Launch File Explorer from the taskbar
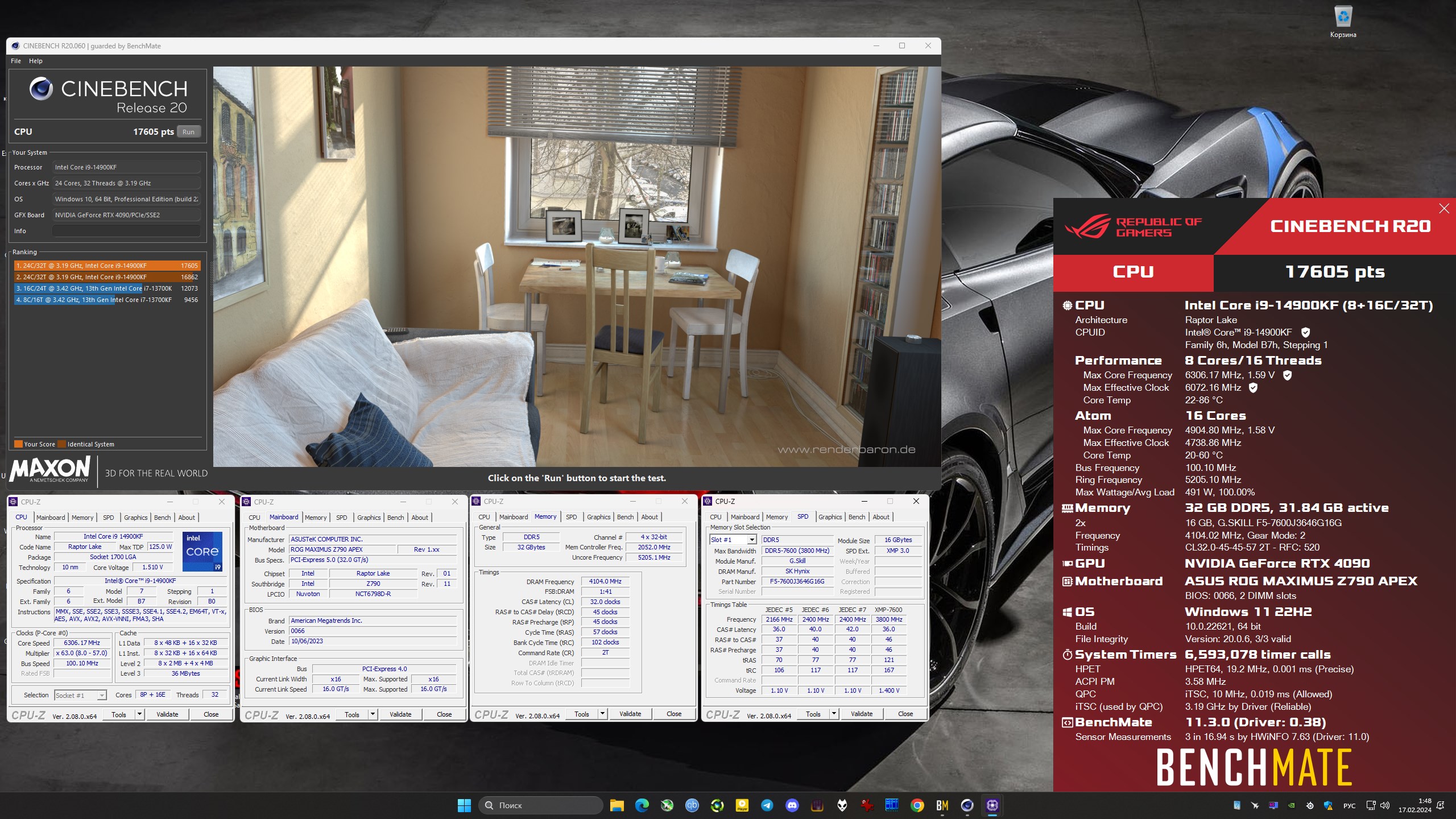This screenshot has width=1456, height=819. tap(617, 805)
